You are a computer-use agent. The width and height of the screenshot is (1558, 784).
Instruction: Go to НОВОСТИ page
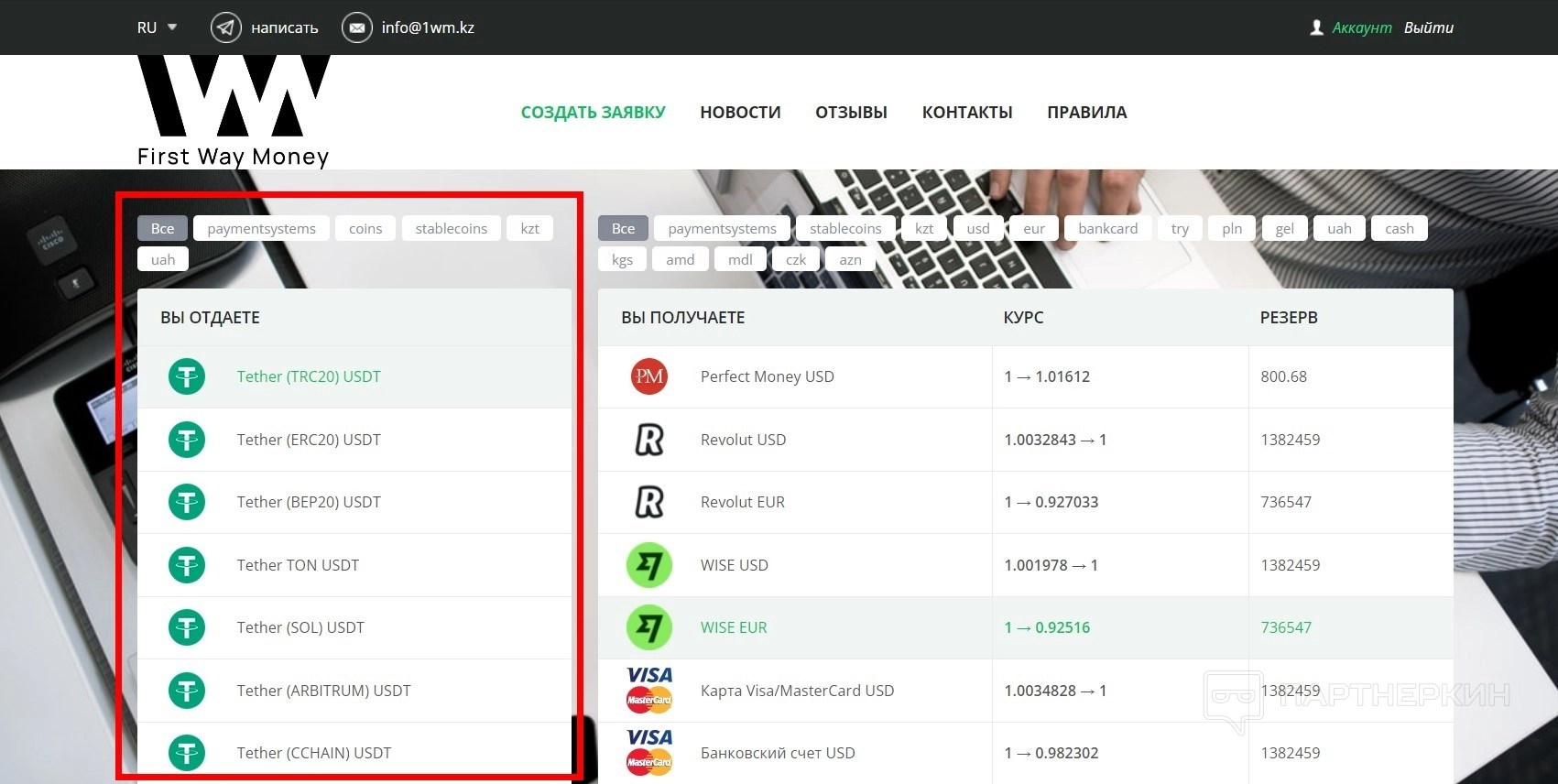point(740,113)
